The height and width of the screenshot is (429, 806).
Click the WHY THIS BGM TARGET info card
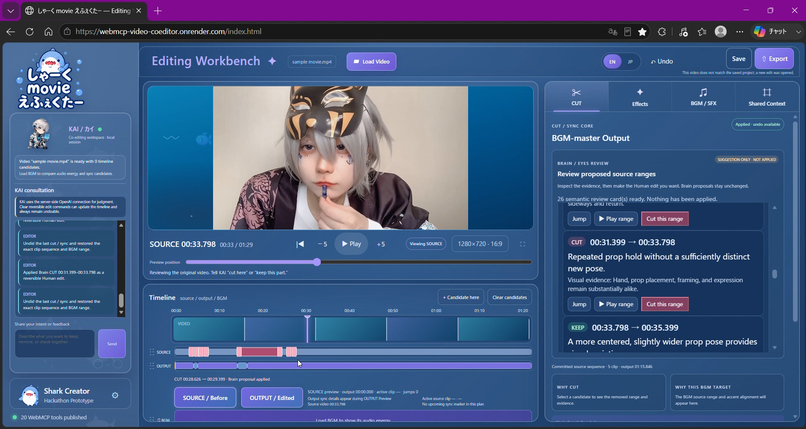tap(727, 393)
